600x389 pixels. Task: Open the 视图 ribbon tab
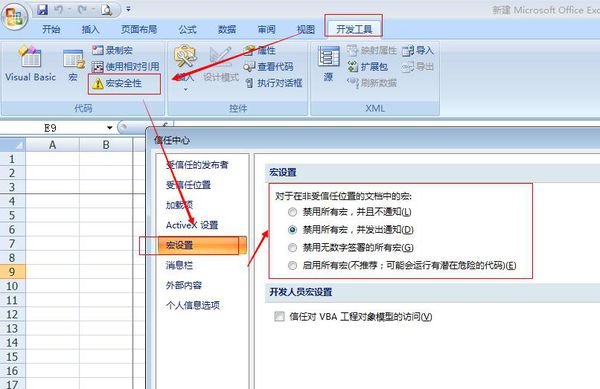[x=306, y=29]
